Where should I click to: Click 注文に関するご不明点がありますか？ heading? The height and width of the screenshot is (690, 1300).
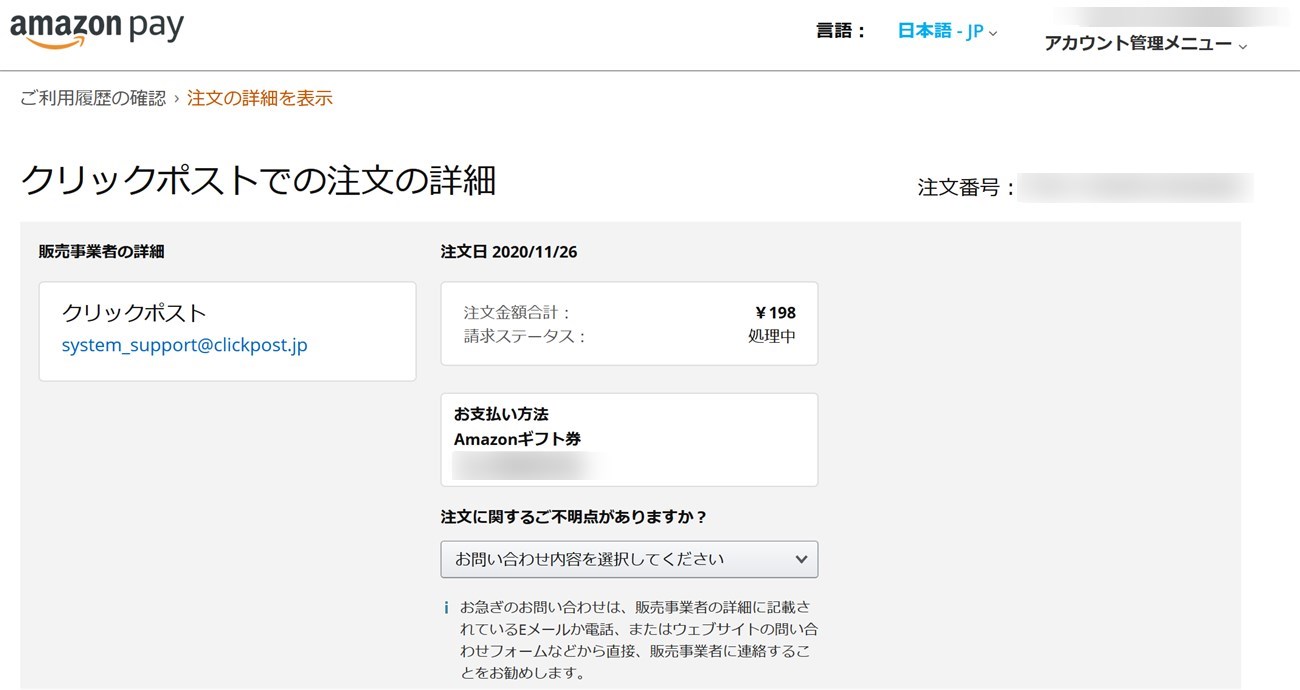574,517
